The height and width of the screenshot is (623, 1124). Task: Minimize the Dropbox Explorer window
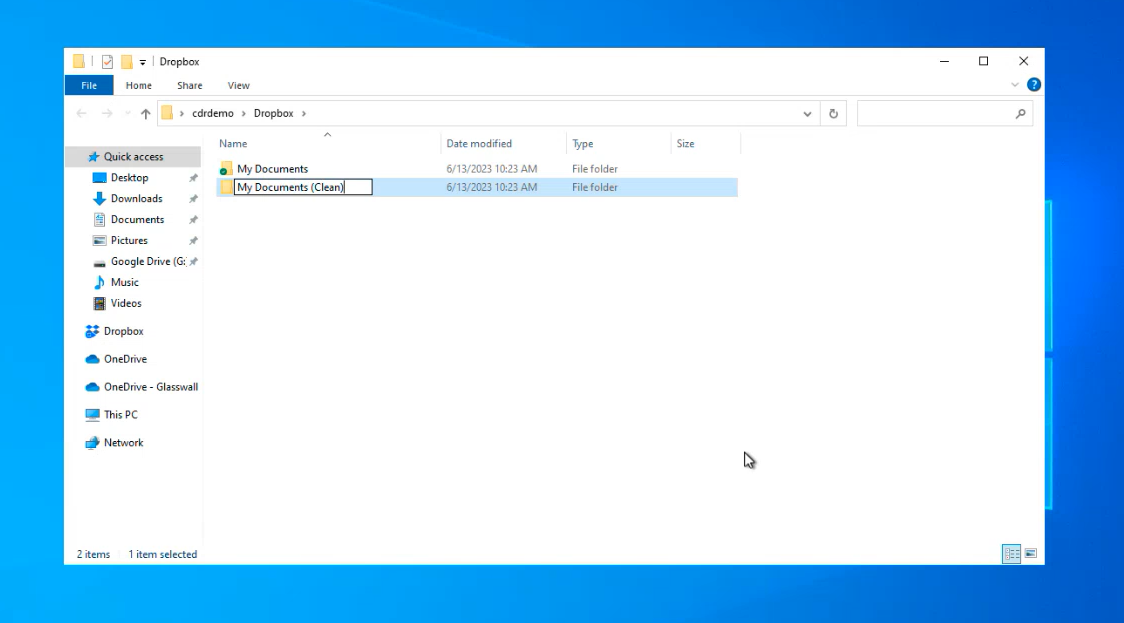(x=944, y=62)
